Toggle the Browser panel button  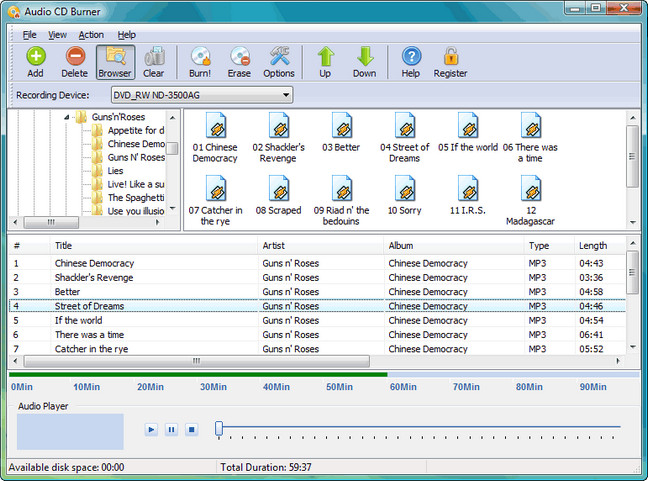pyautogui.click(x=115, y=57)
